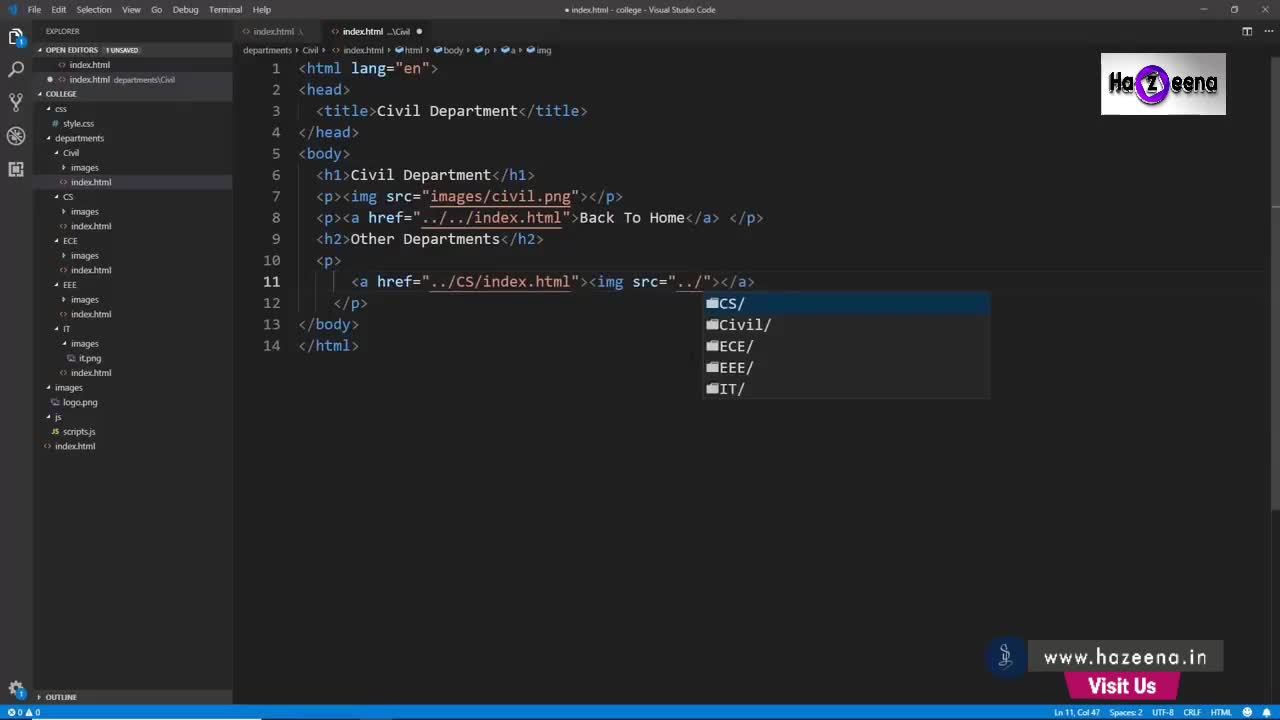1280x720 pixels.
Task: Collapse the COLLEGE folder section
Action: point(60,94)
